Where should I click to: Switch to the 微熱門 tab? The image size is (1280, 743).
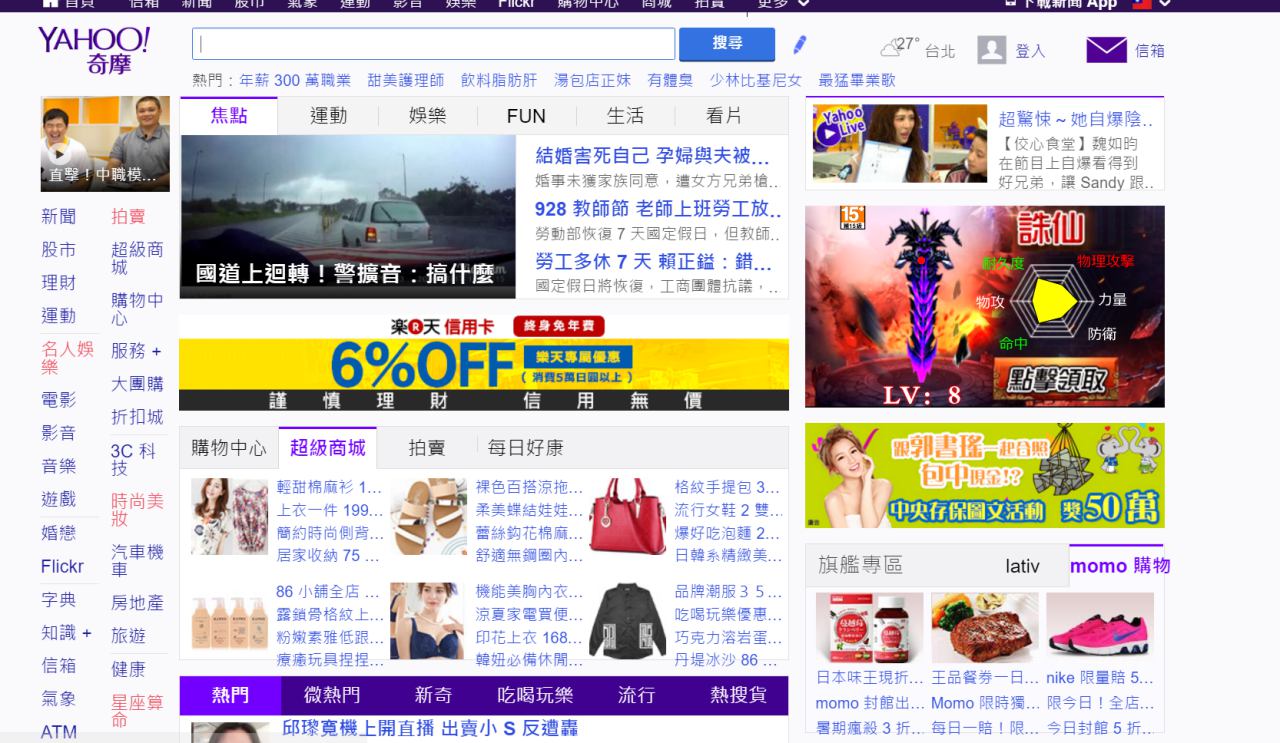tap(332, 695)
